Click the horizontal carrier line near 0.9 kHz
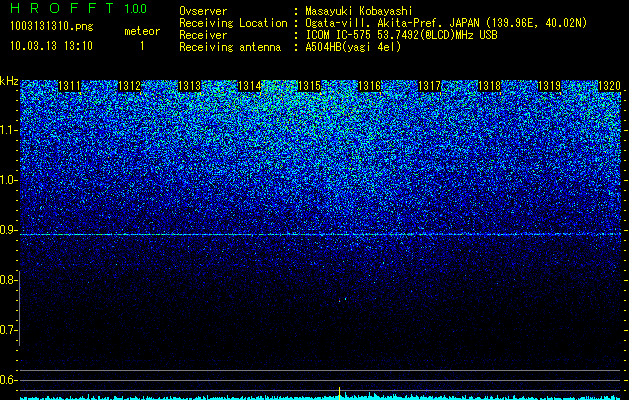This screenshot has height=400, width=629. tap(320, 234)
